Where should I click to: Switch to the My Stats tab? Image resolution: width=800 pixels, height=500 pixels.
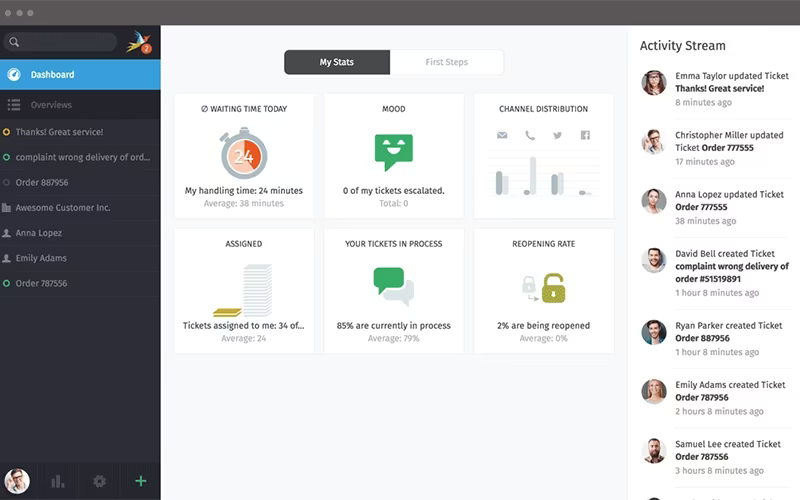pos(337,62)
